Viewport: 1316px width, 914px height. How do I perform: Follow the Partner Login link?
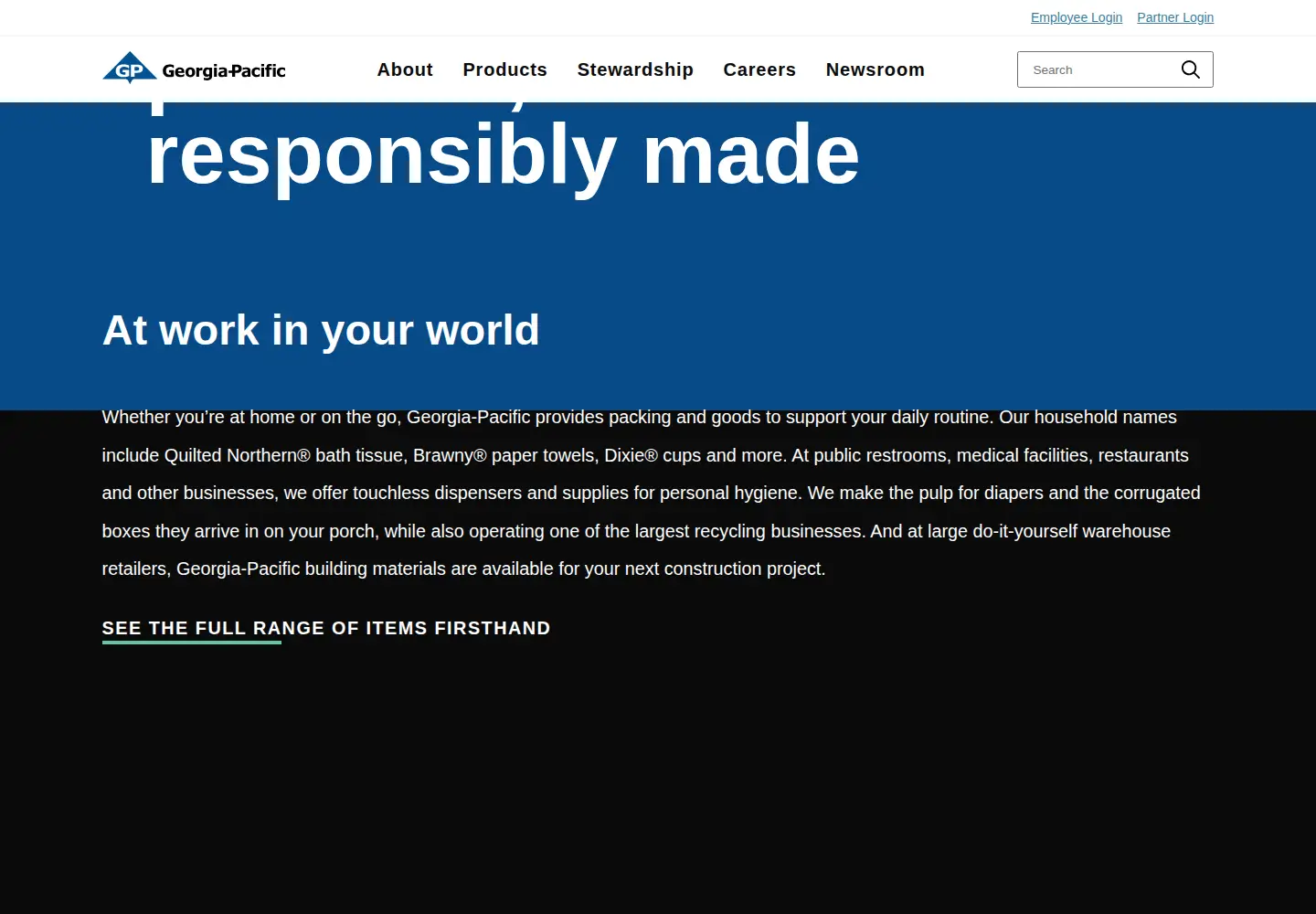point(1175,17)
